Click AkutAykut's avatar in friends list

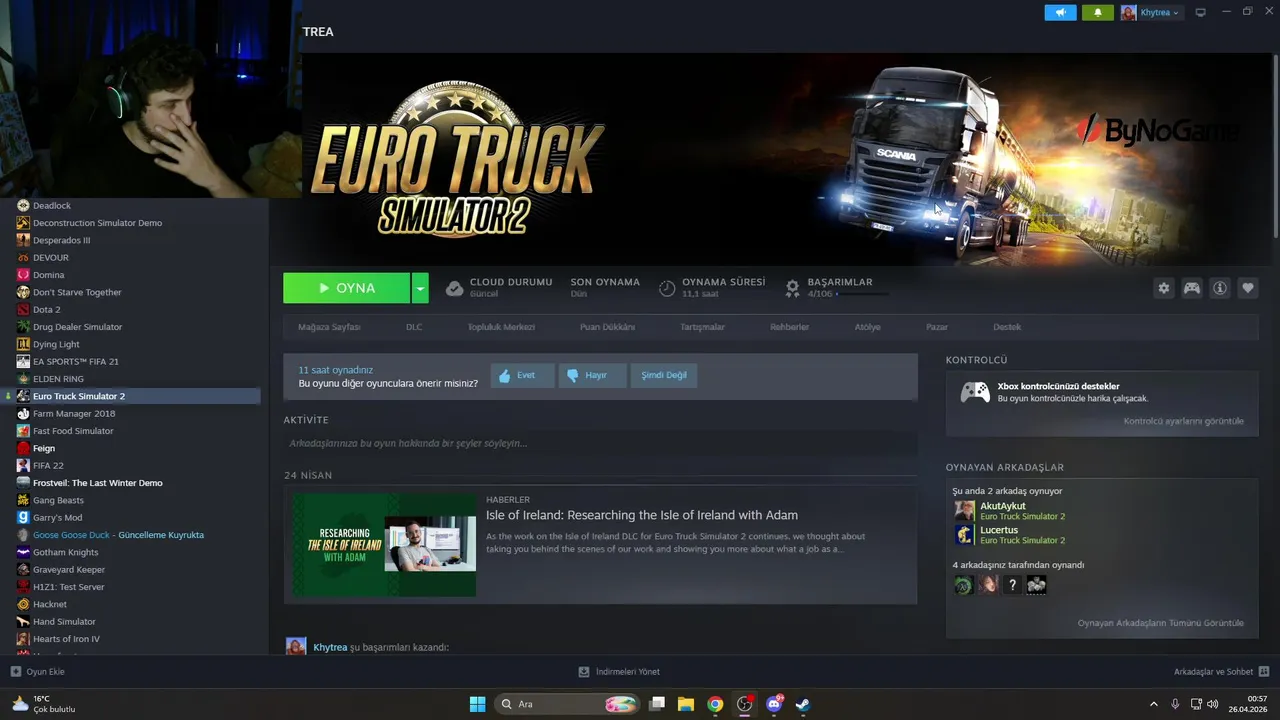point(964,511)
